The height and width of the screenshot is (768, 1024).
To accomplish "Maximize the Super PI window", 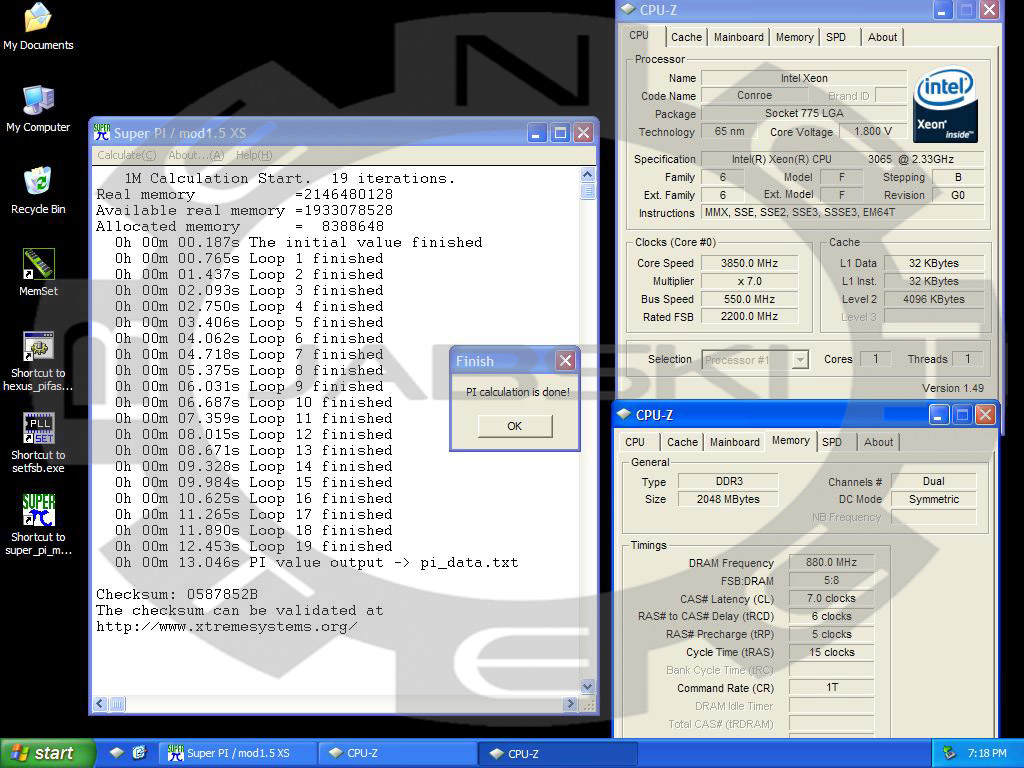I will point(560,133).
